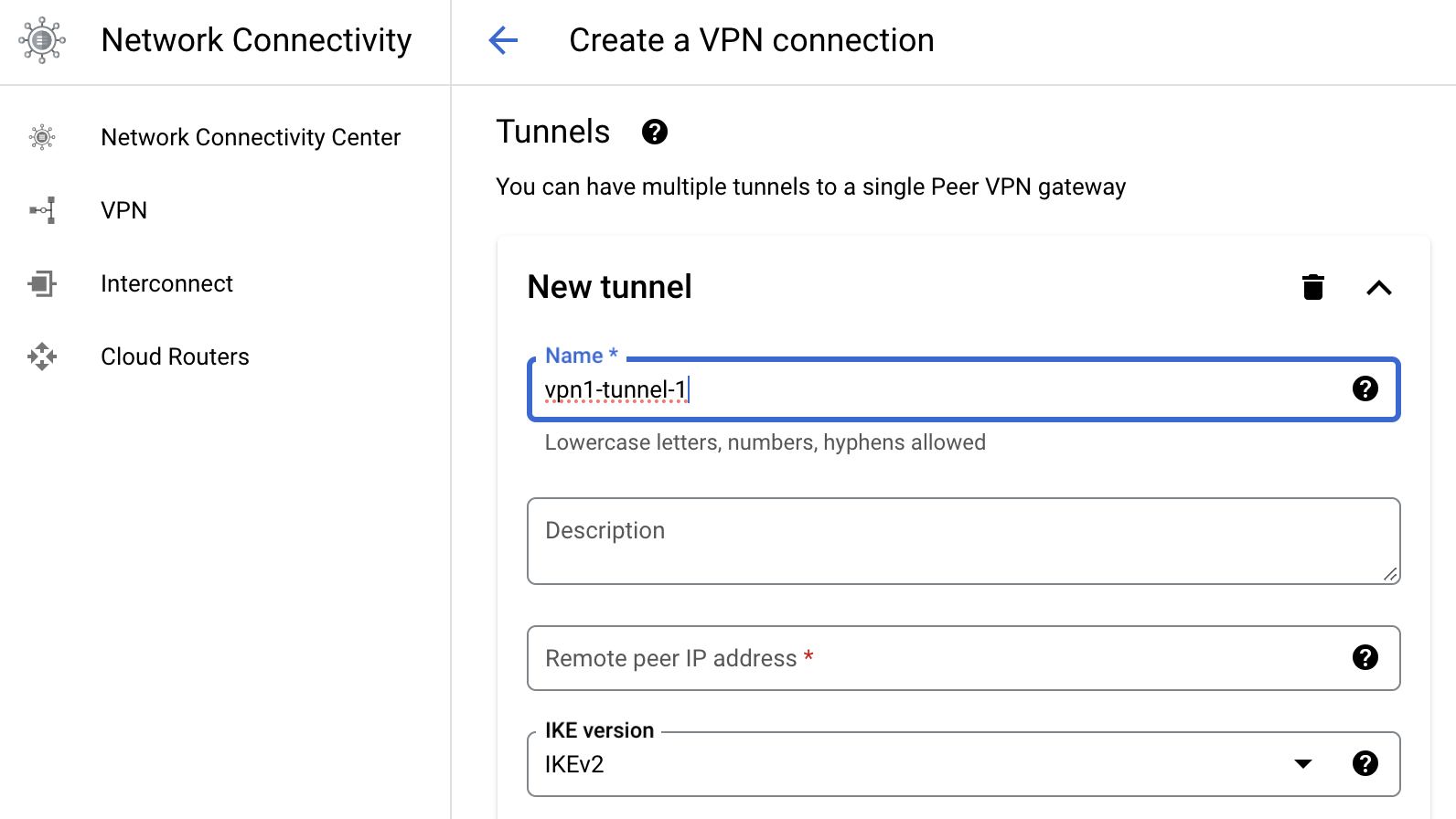Expand the IKE version dropdown arrow
This screenshot has height=819, width=1456.
tap(1303, 763)
